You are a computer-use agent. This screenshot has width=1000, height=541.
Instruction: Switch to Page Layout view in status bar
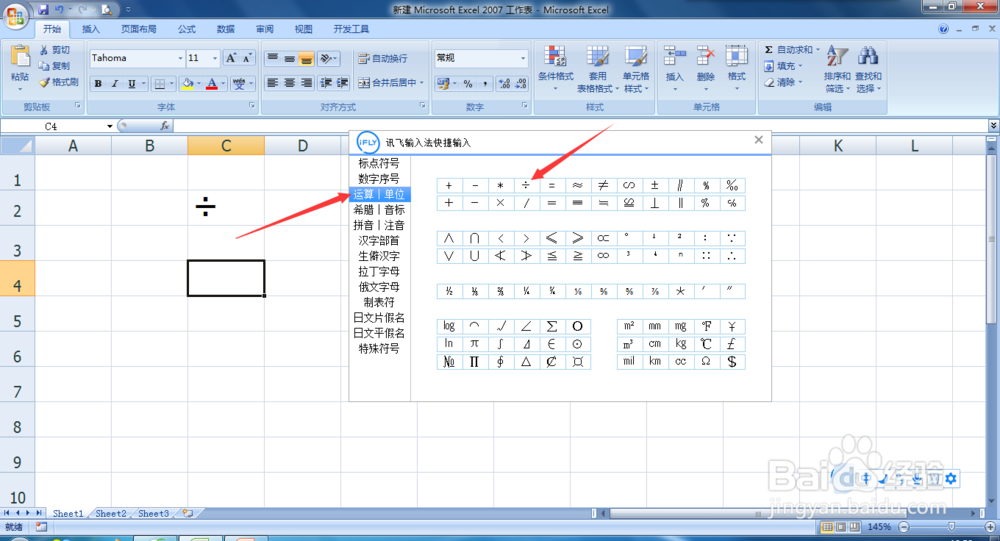coord(841,527)
